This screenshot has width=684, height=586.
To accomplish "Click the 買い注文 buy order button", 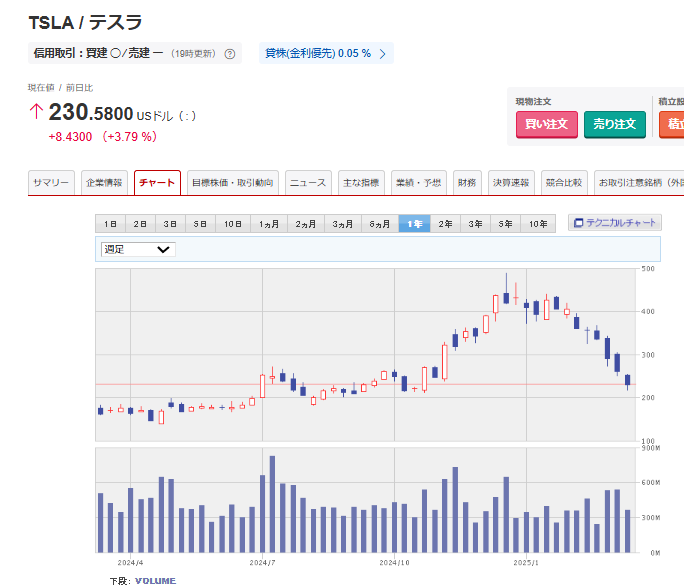I will [x=547, y=124].
